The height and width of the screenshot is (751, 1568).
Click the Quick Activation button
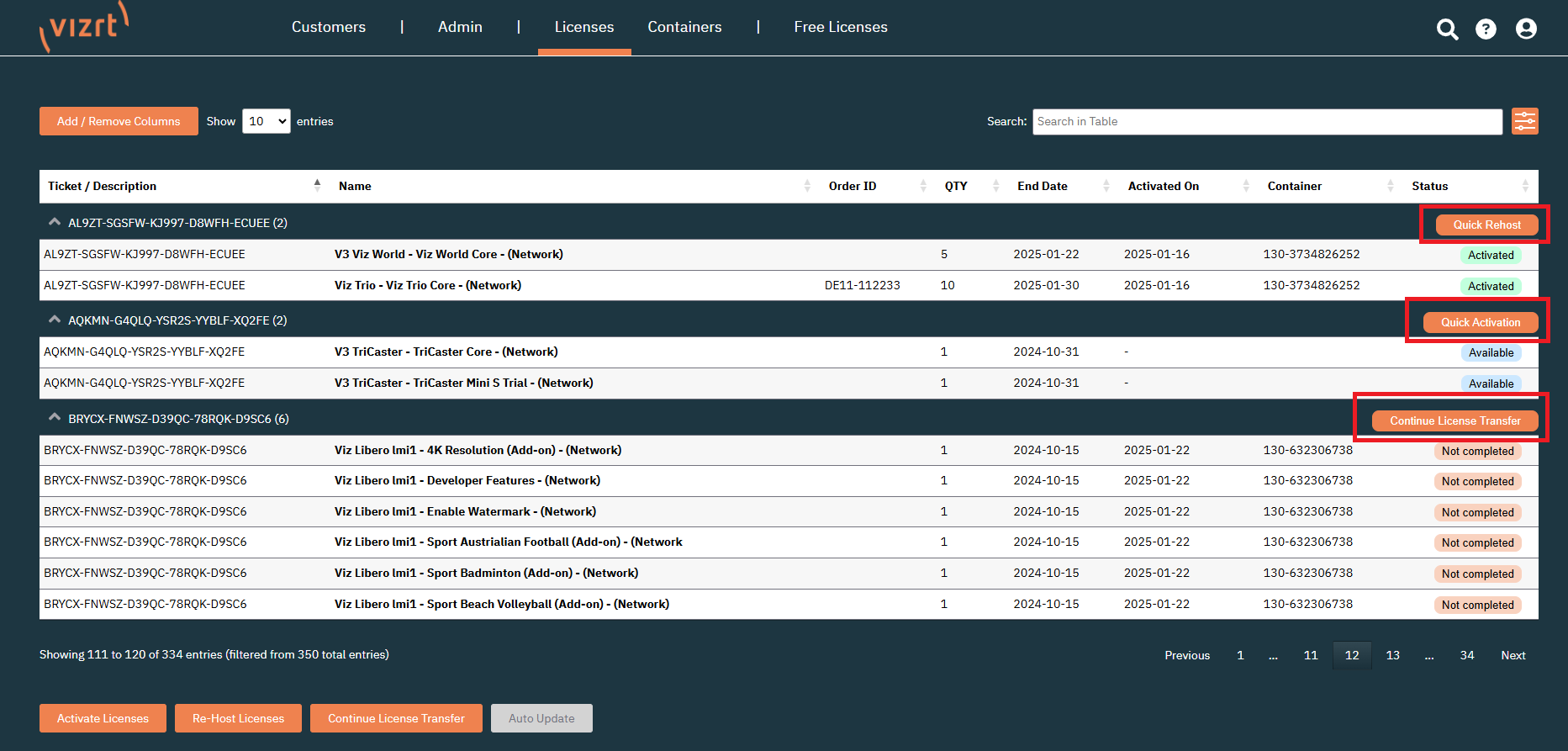pos(1480,322)
